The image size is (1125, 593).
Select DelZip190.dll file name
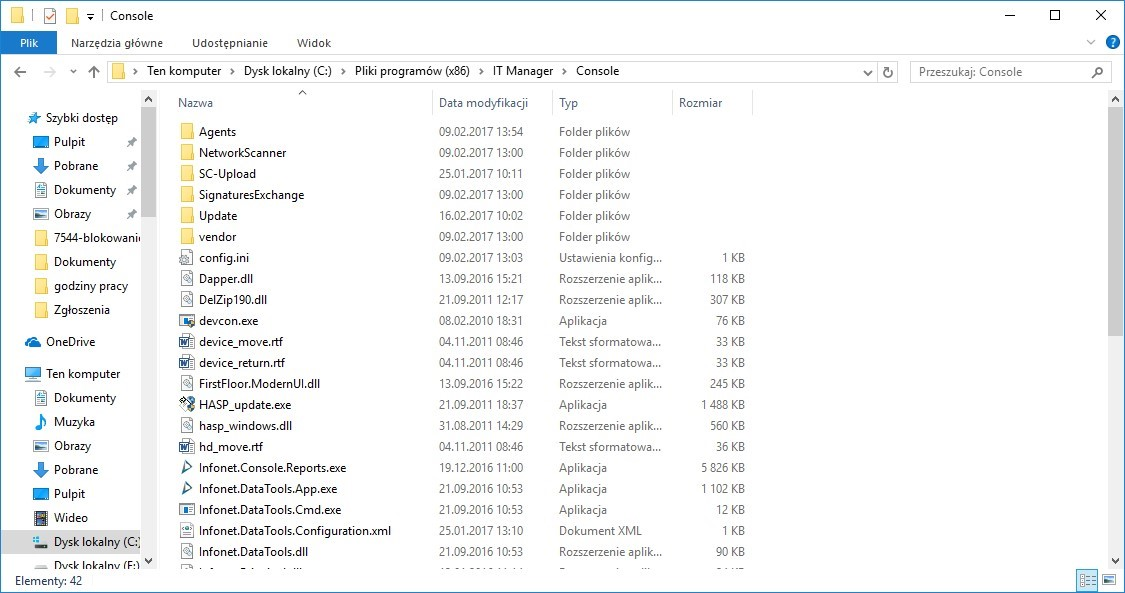point(233,300)
